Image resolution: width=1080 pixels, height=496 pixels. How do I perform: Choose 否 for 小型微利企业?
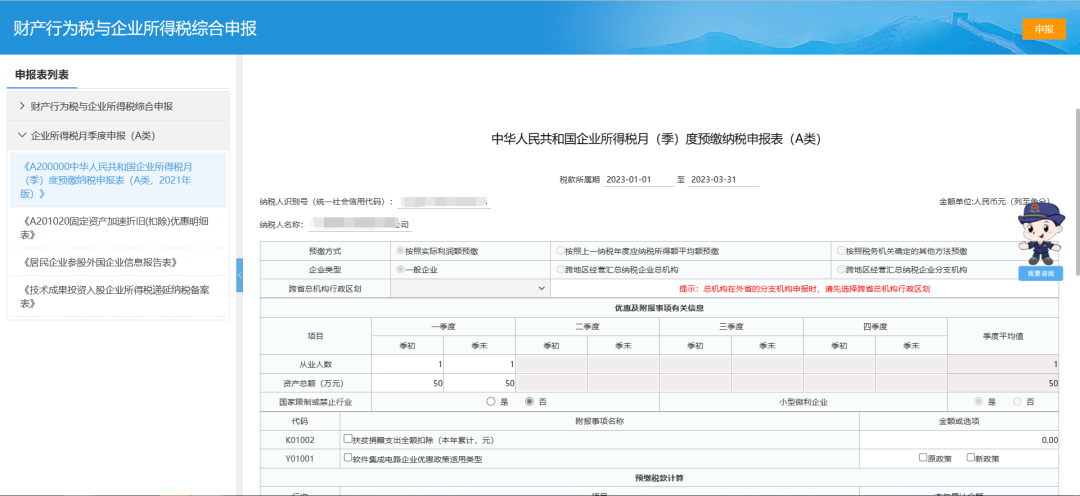pos(1017,402)
